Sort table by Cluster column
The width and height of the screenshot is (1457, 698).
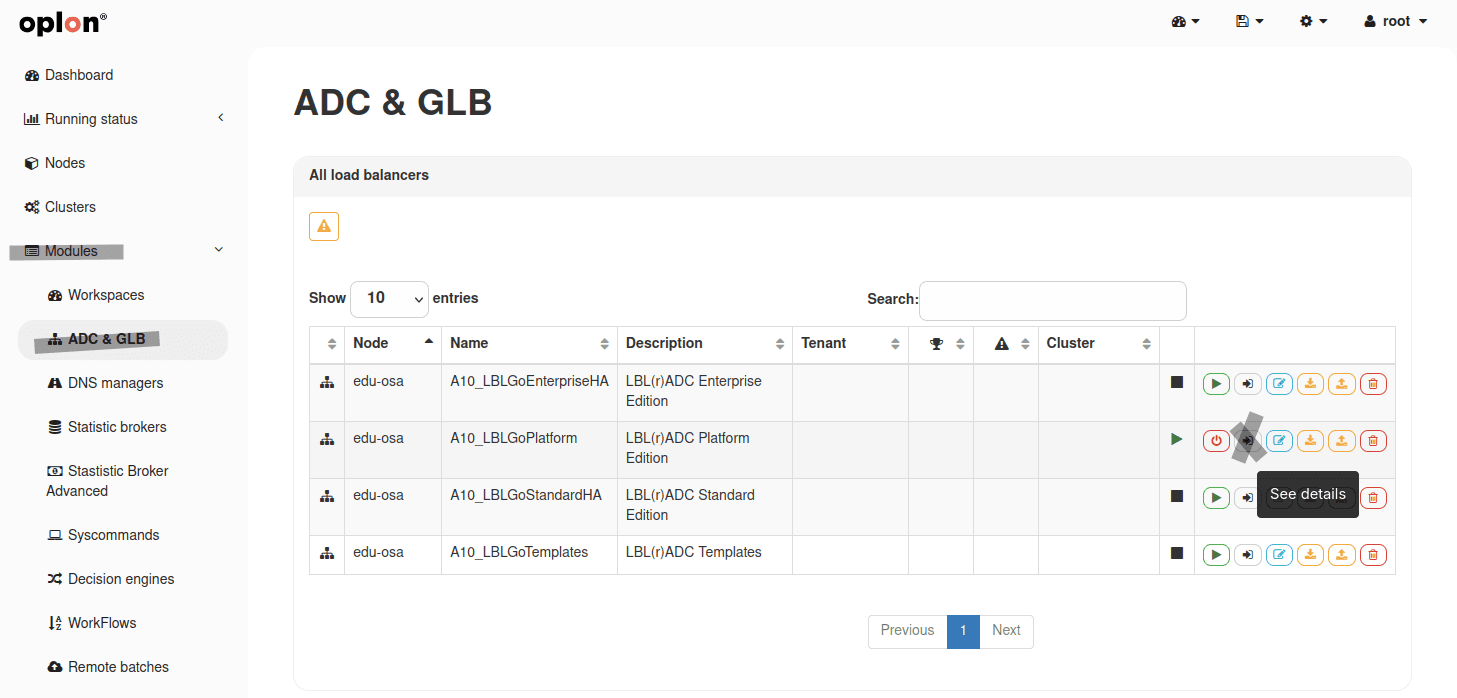tap(1098, 343)
